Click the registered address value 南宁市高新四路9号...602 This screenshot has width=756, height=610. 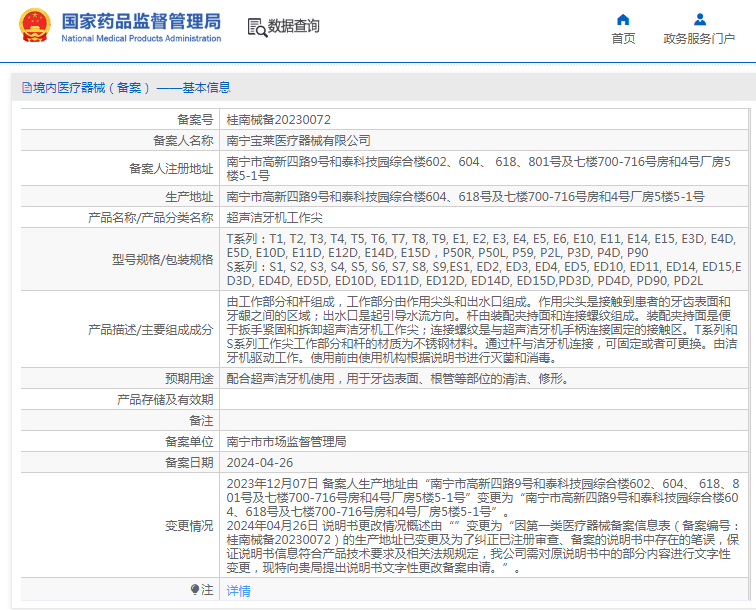click(x=479, y=169)
